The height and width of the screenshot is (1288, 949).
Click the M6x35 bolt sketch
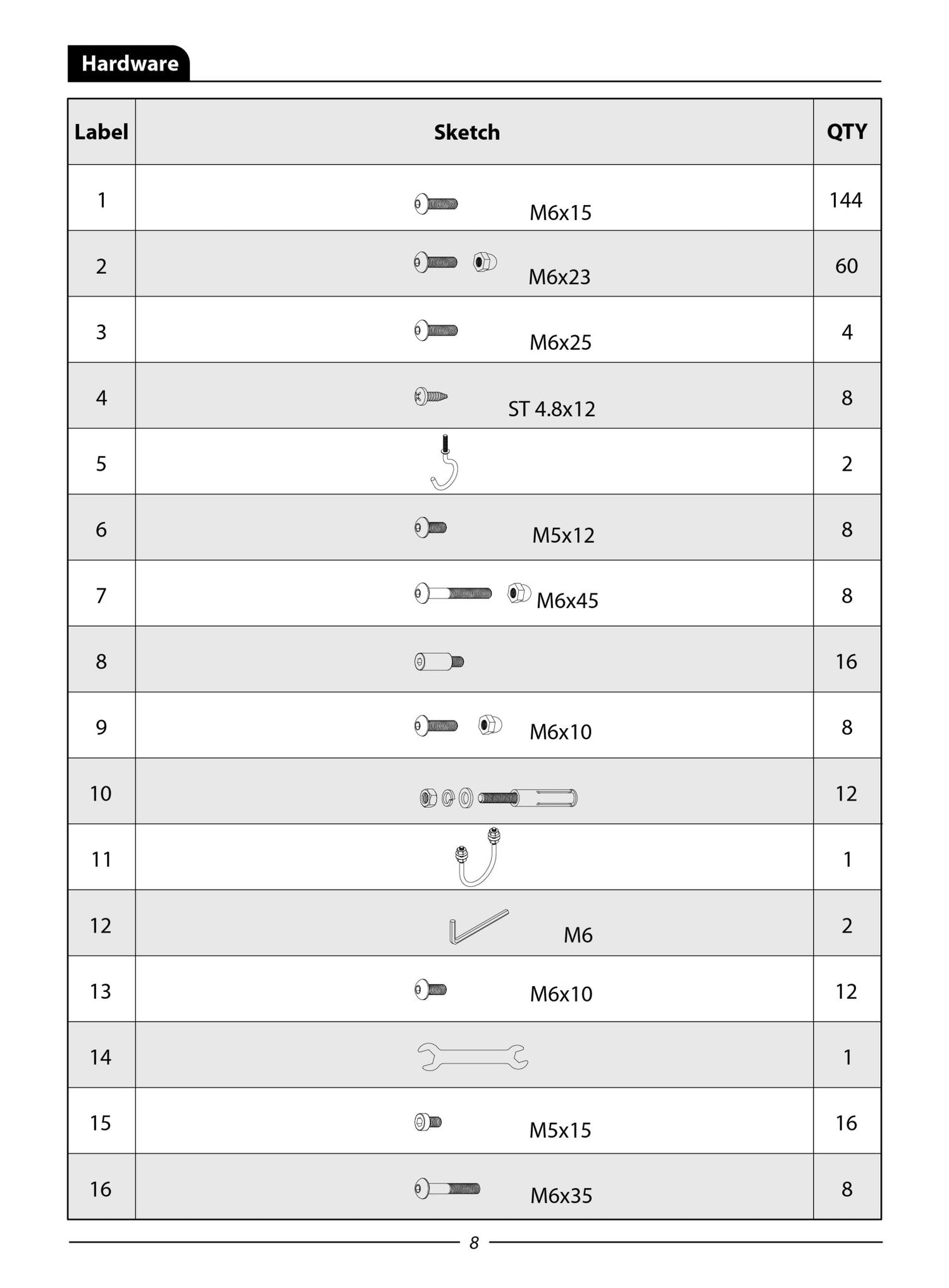coord(447,1188)
